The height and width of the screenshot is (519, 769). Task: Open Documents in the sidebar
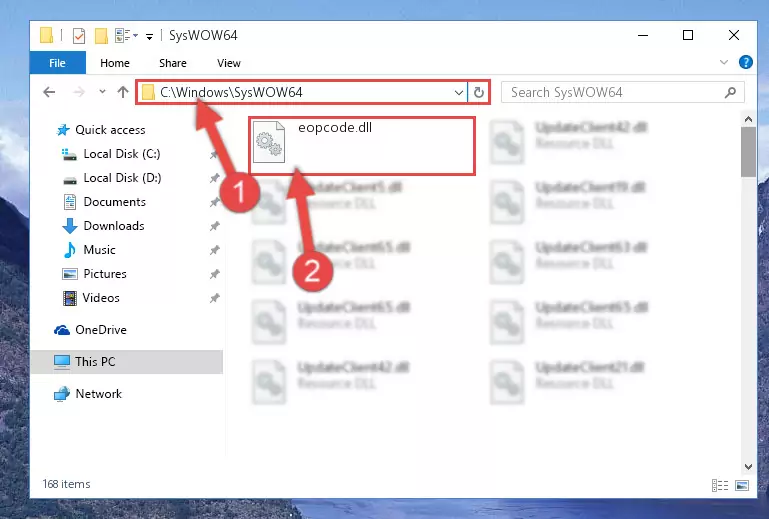[x=114, y=202]
